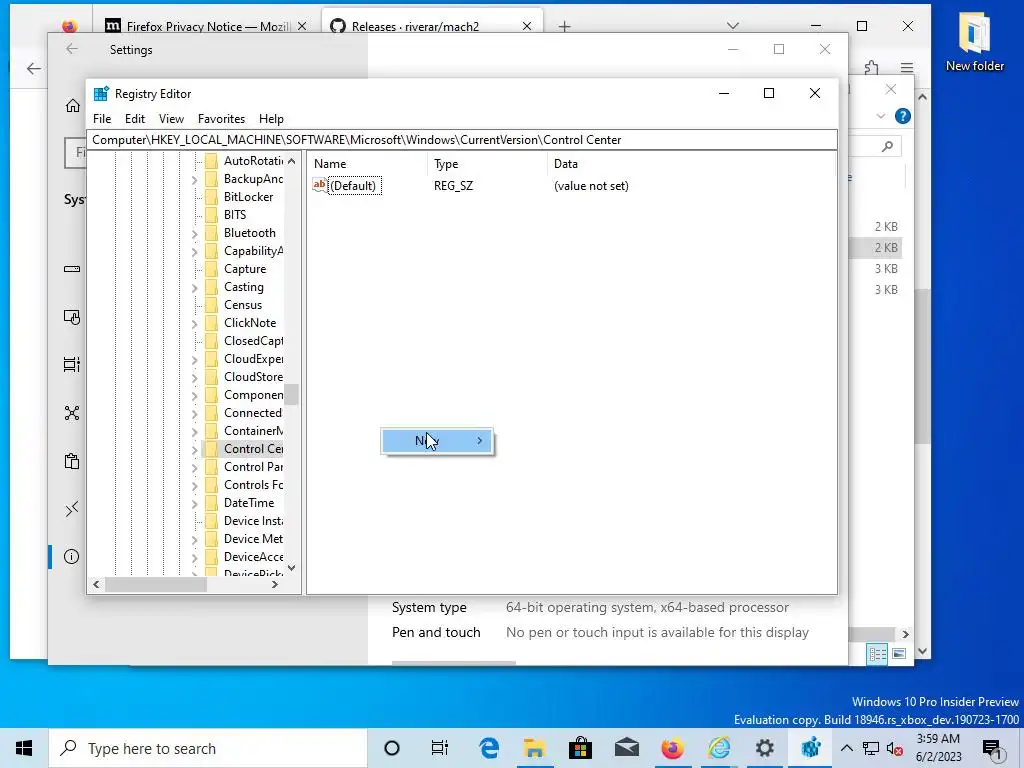Open the New submenu in context menu
1024x768 pixels.
point(437,441)
